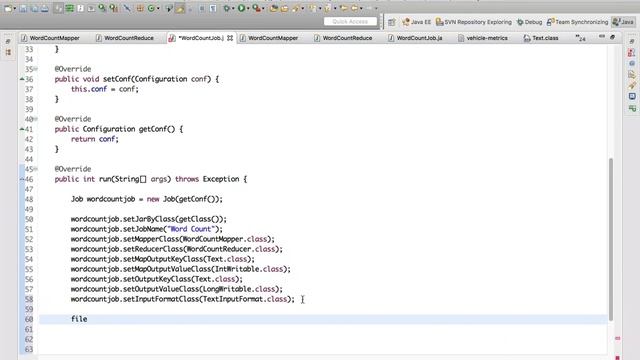Click the Open Perspective icon
The width and height of the screenshot is (640, 360).
coord(391,22)
